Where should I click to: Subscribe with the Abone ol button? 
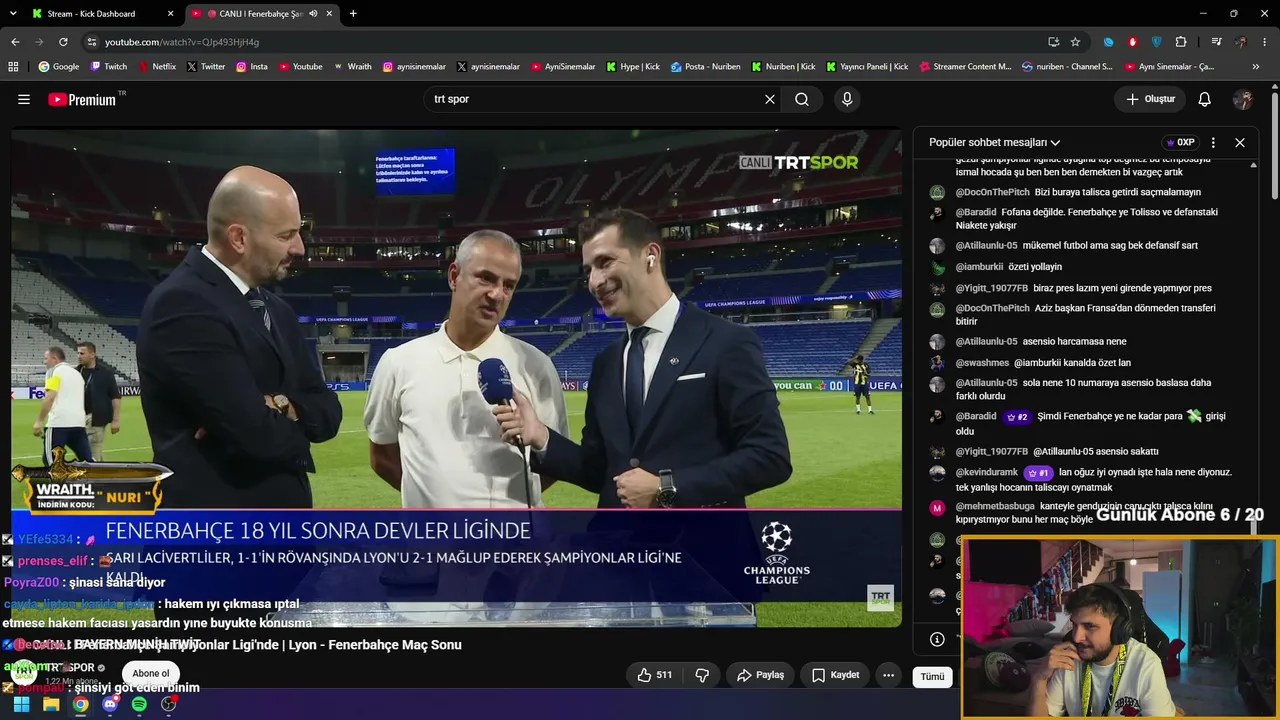[x=151, y=673]
